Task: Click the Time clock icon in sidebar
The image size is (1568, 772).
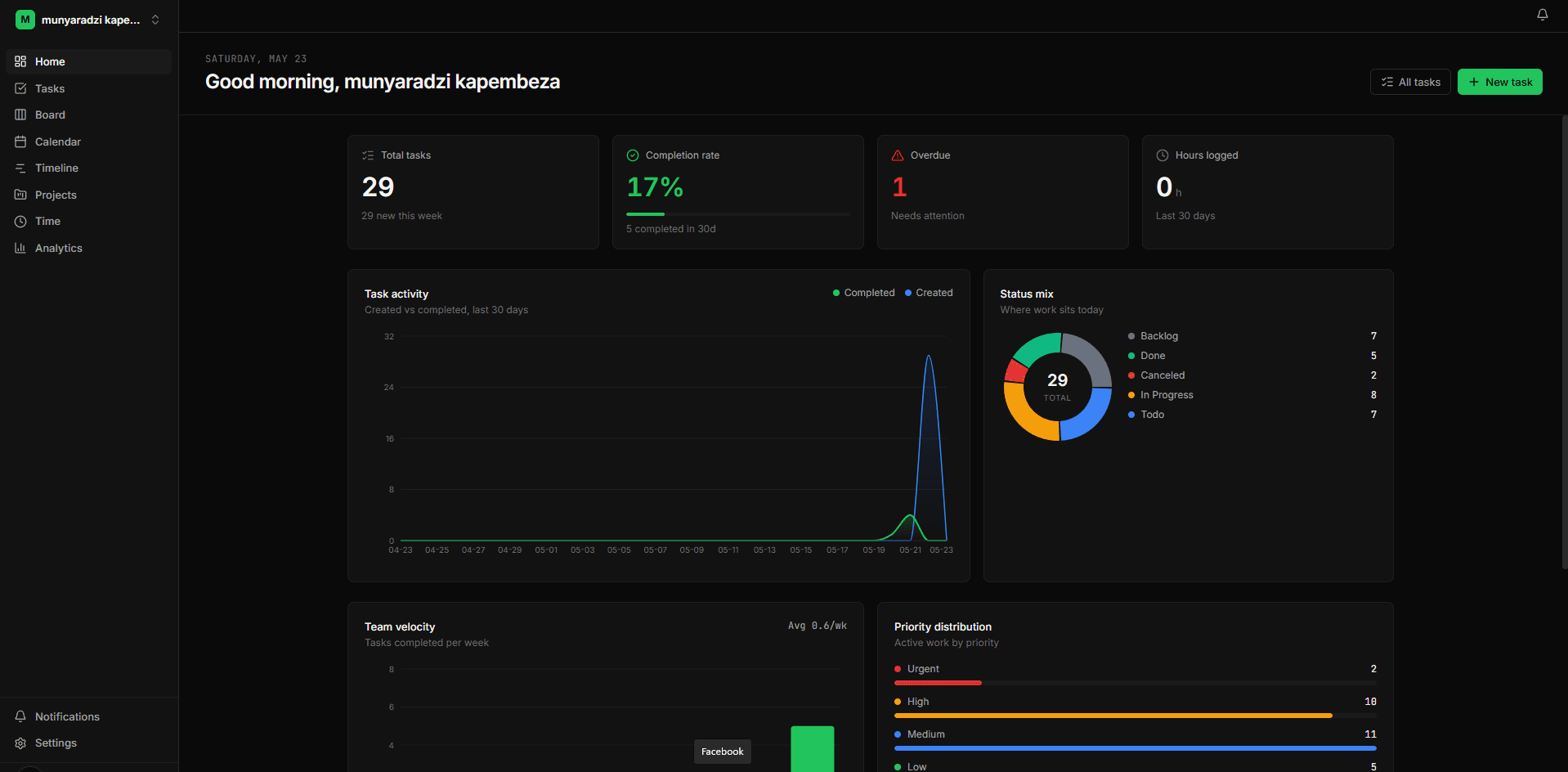Action: 20,221
